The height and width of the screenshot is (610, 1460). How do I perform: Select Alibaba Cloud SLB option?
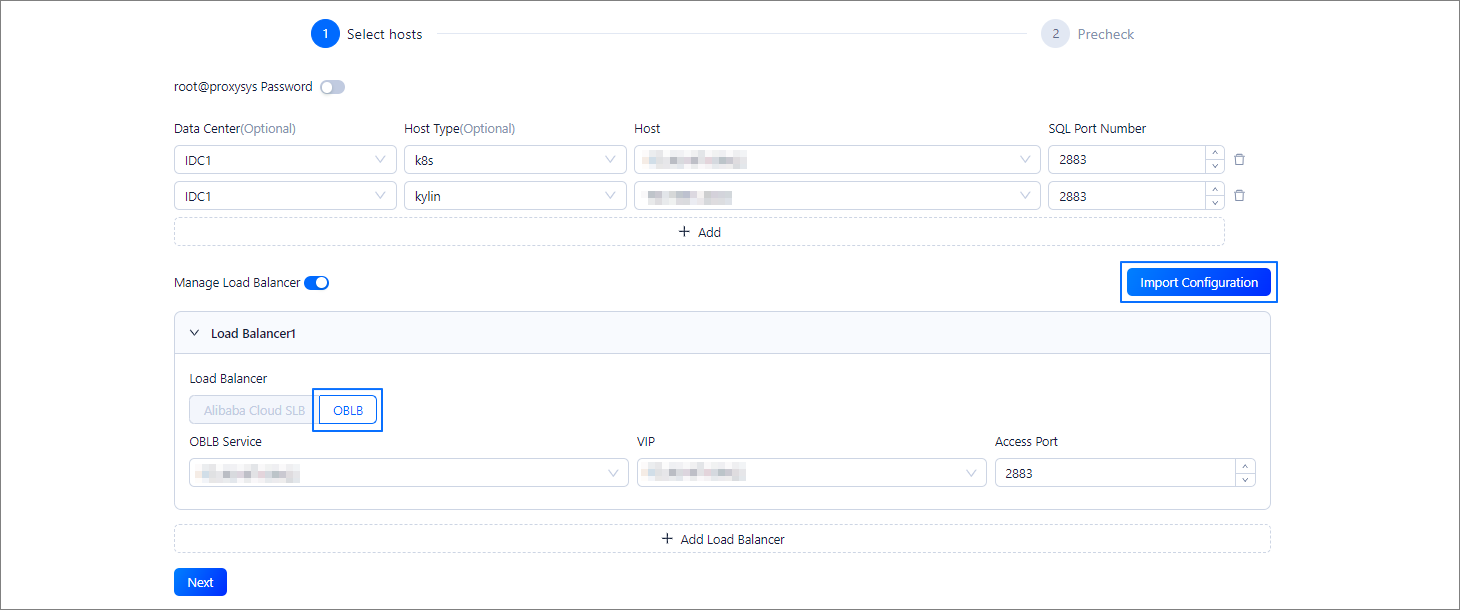(x=254, y=411)
